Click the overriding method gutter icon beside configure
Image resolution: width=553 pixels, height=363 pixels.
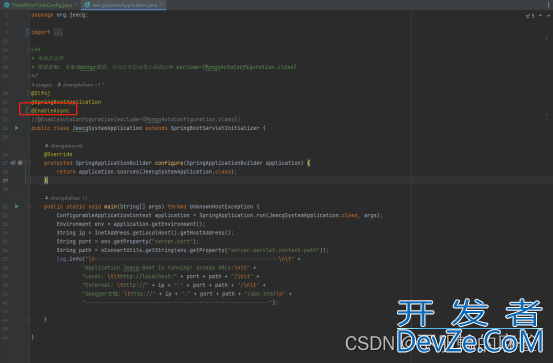point(13,163)
